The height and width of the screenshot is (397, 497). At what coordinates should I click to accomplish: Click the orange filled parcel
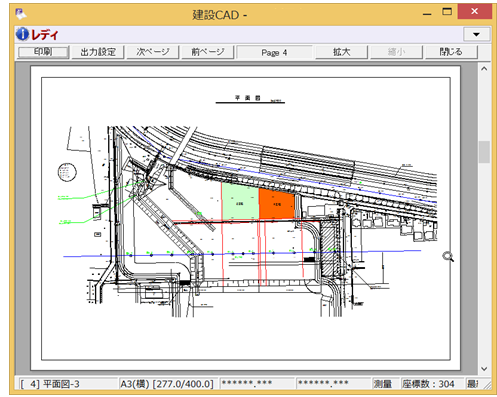pos(276,204)
